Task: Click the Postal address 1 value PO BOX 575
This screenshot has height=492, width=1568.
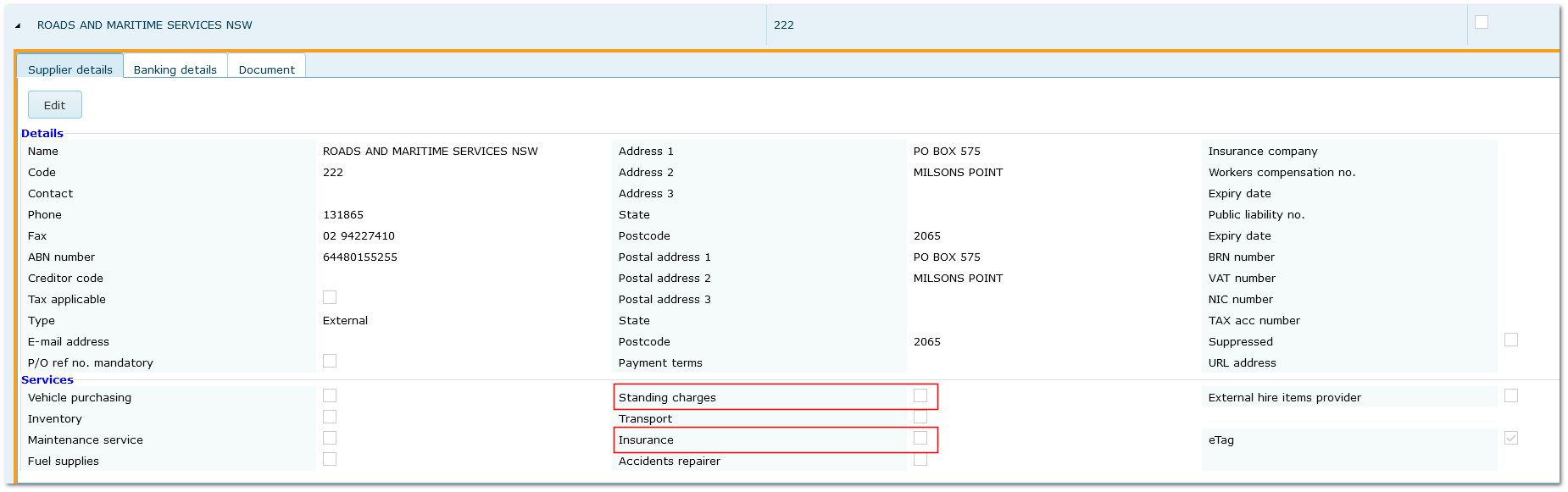Action: (947, 257)
